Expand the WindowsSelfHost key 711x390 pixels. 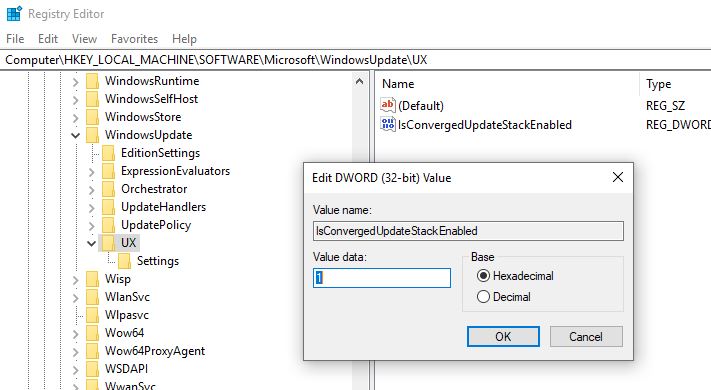(76, 100)
